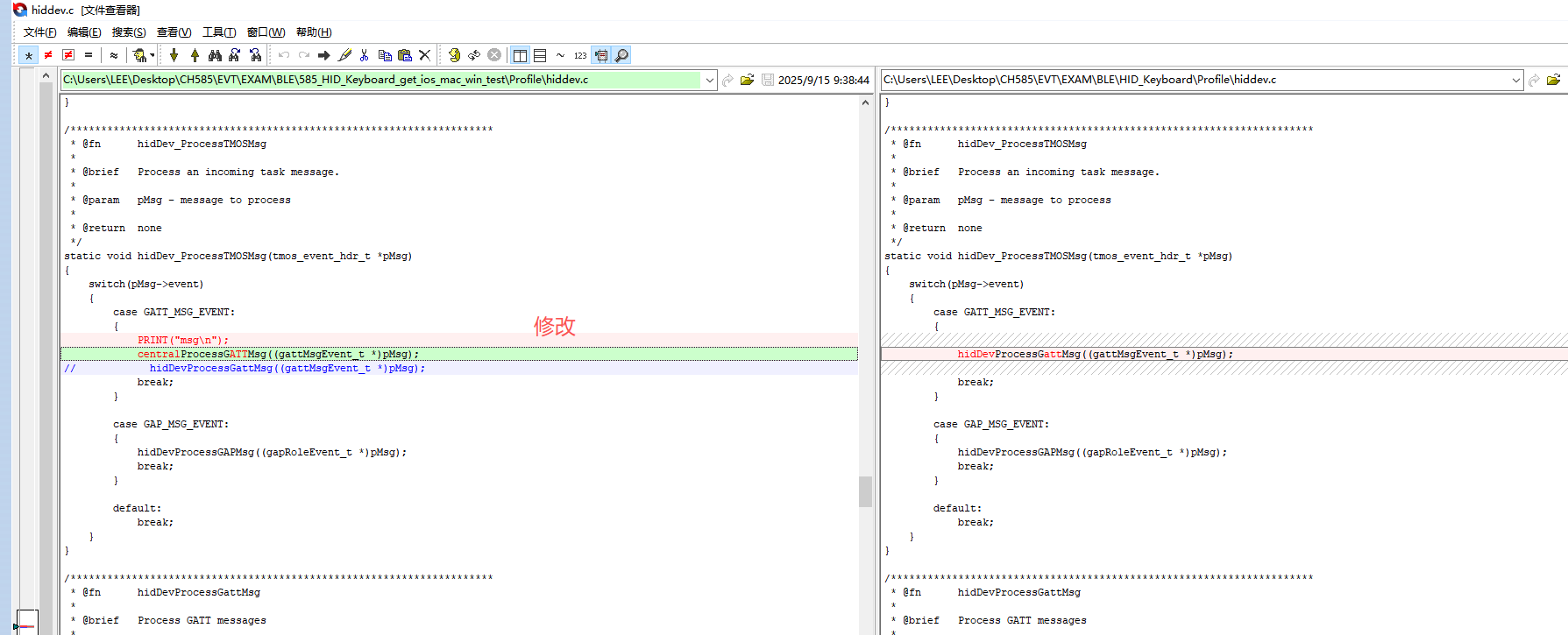This screenshot has height=635, width=1568.
Task: Toggle Show Differences filter (red not-equal)
Action: [x=48, y=55]
